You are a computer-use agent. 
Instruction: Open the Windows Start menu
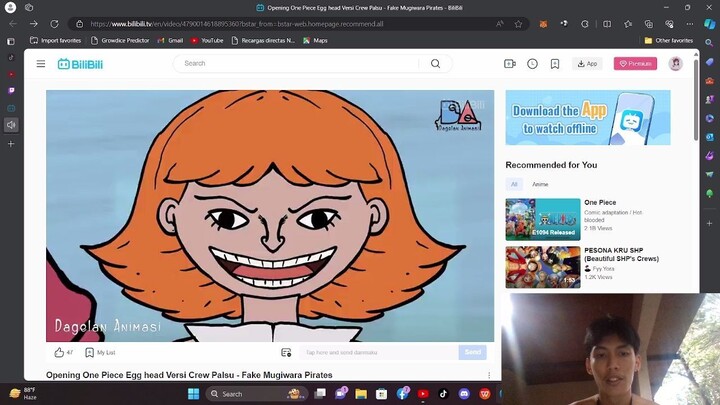coord(193,394)
